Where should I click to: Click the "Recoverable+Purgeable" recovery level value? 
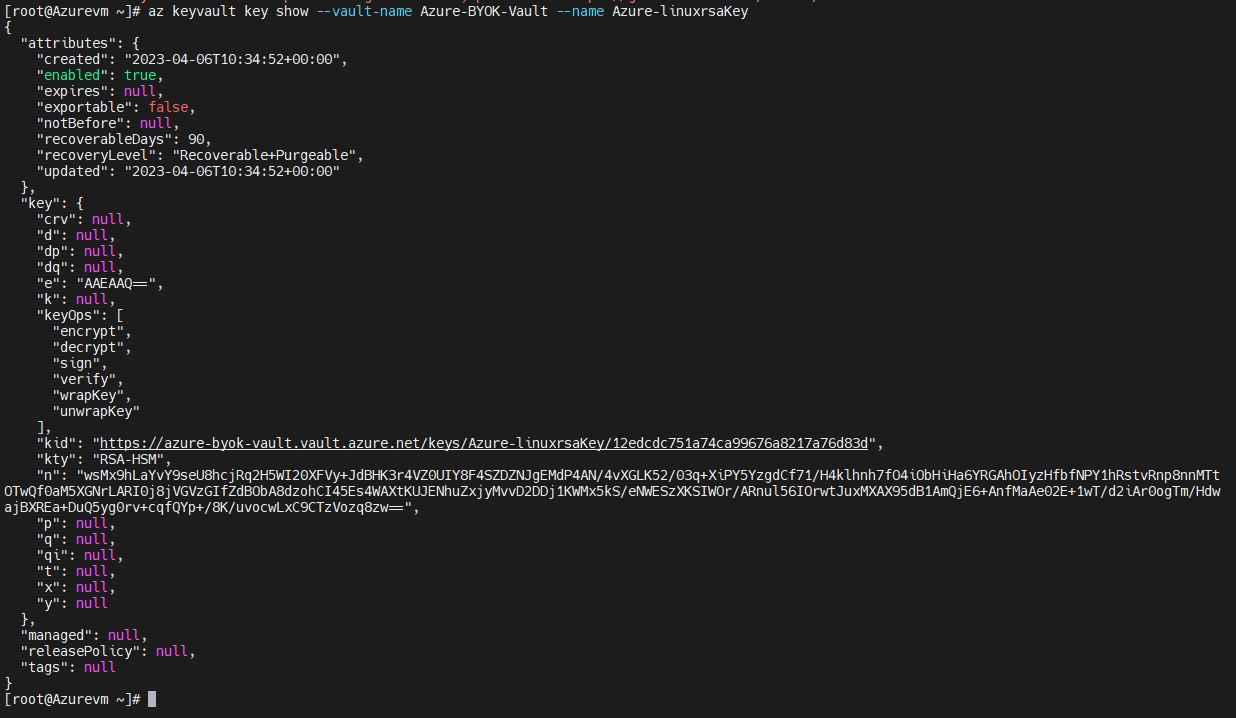click(264, 155)
